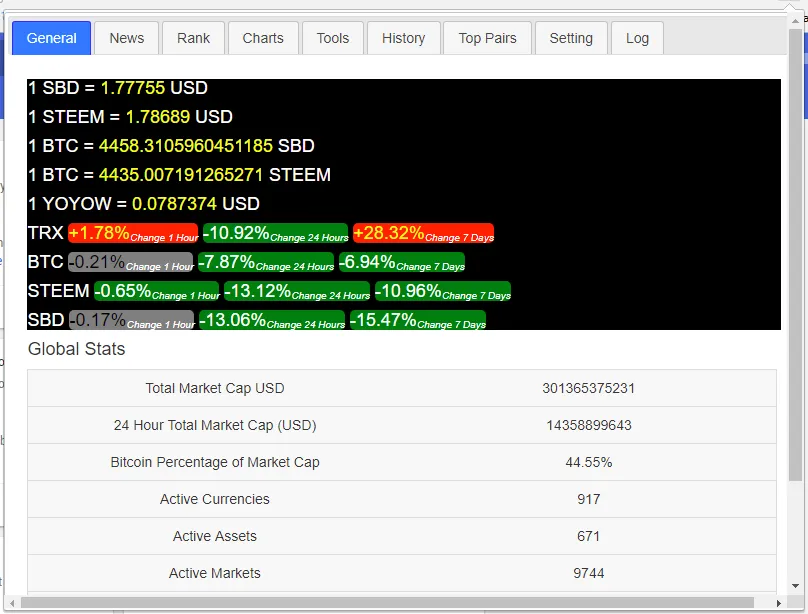Open the Tools tab
The width and height of the screenshot is (808, 614).
[x=333, y=38]
